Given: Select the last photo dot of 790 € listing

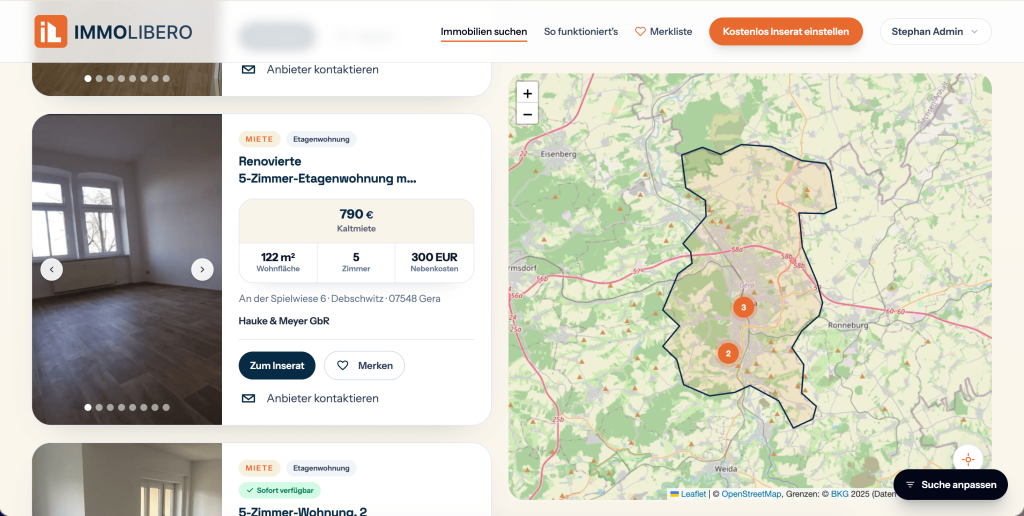Looking at the screenshot, I should pyautogui.click(x=166, y=407).
